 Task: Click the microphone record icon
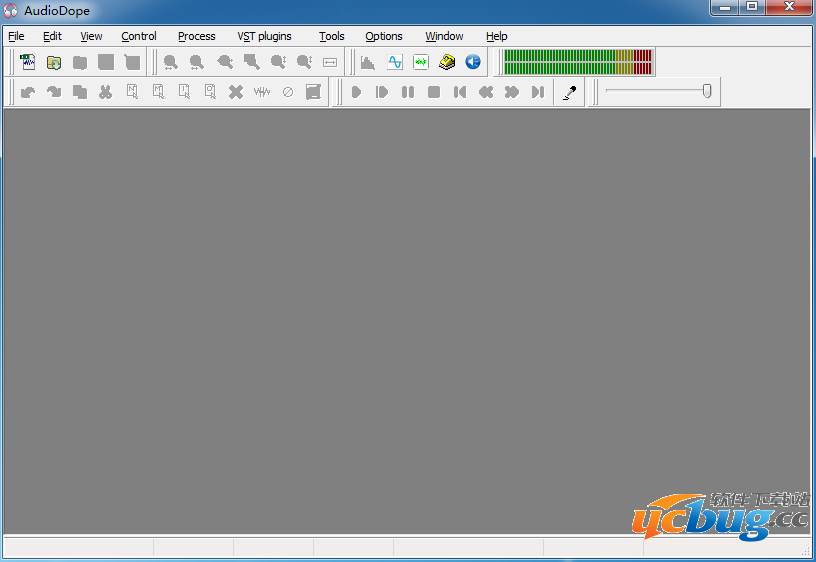click(x=569, y=92)
